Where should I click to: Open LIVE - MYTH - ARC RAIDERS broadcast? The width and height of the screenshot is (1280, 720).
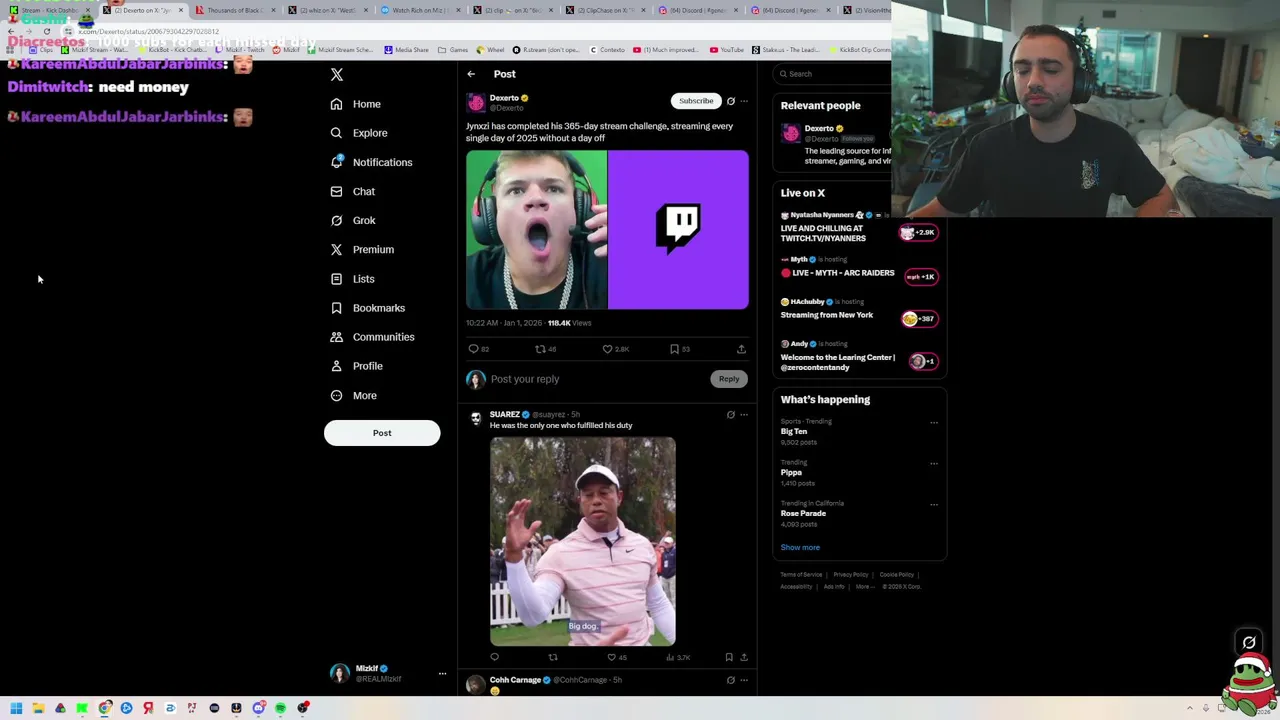coord(860,268)
